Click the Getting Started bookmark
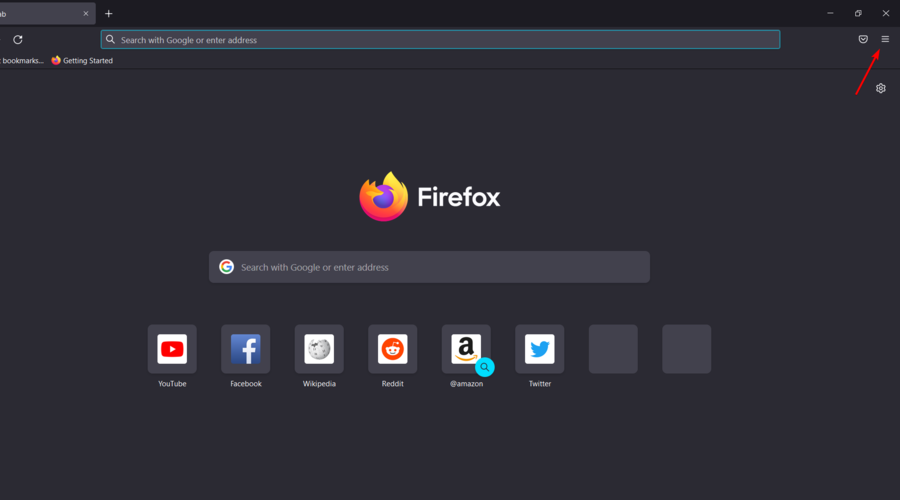The width and height of the screenshot is (900, 500). 82,60
